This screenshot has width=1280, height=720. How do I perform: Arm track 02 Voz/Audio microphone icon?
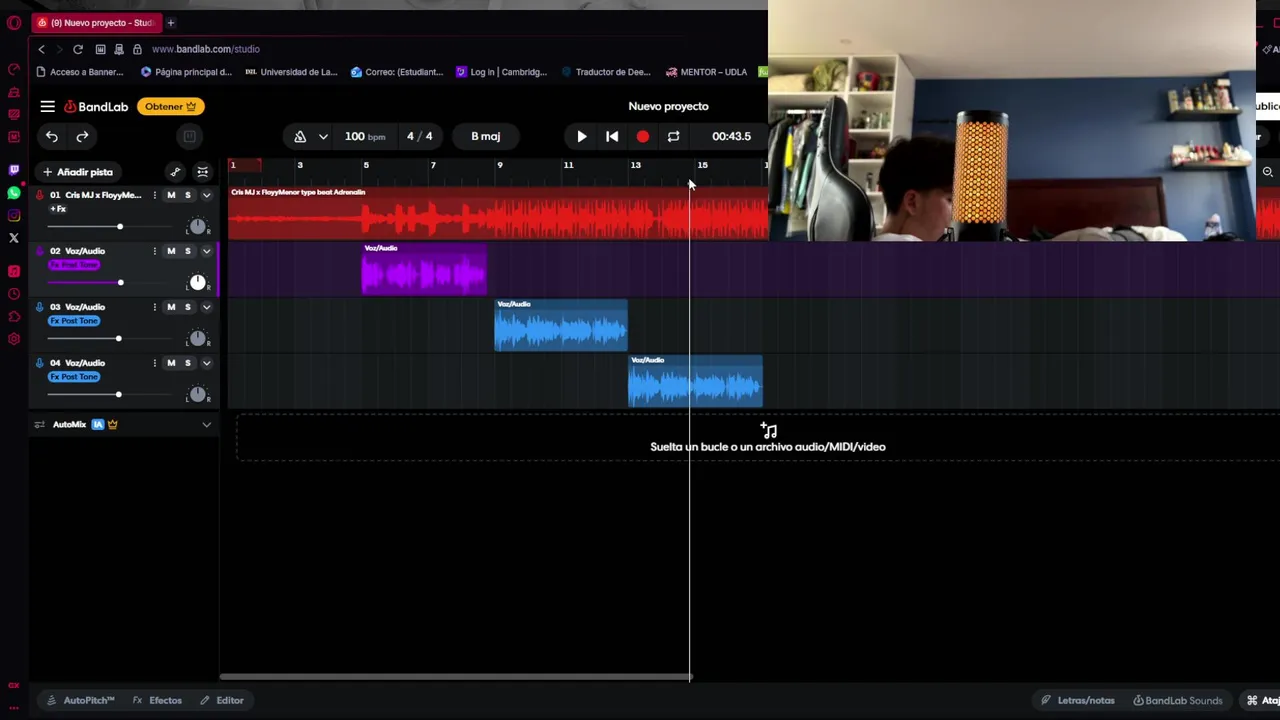[39, 251]
